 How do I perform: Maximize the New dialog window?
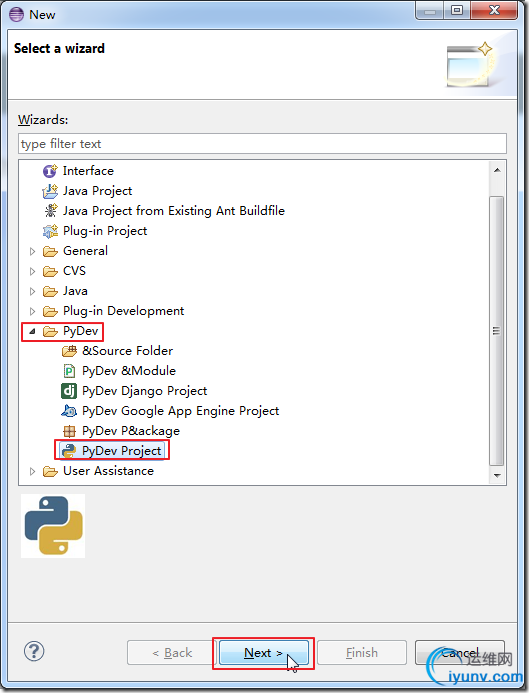[x=457, y=10]
